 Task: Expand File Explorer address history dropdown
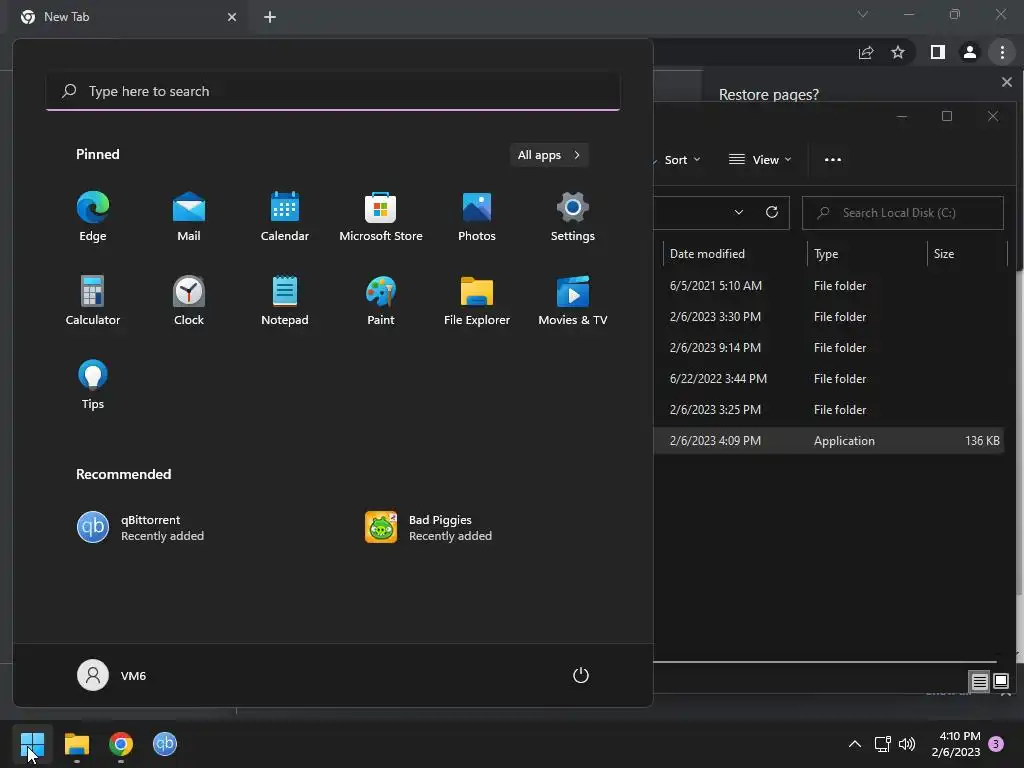click(x=739, y=212)
